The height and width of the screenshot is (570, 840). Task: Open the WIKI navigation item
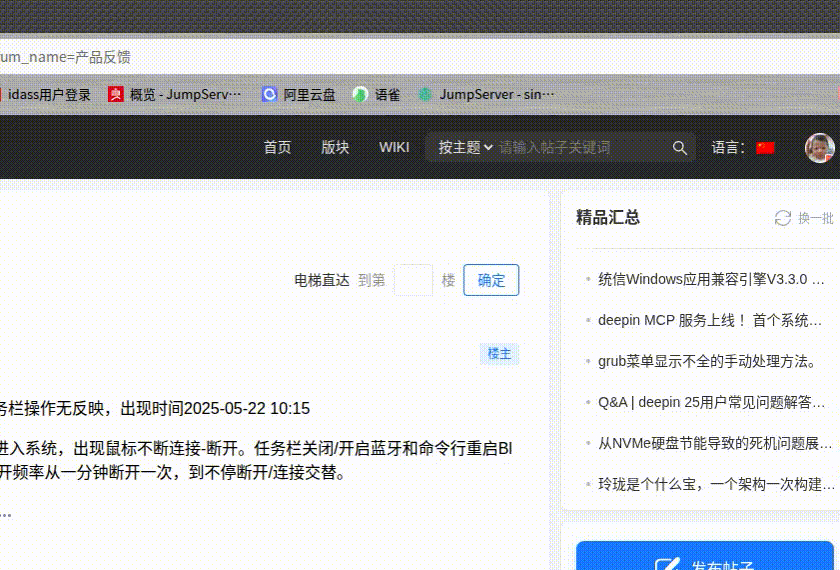394,147
